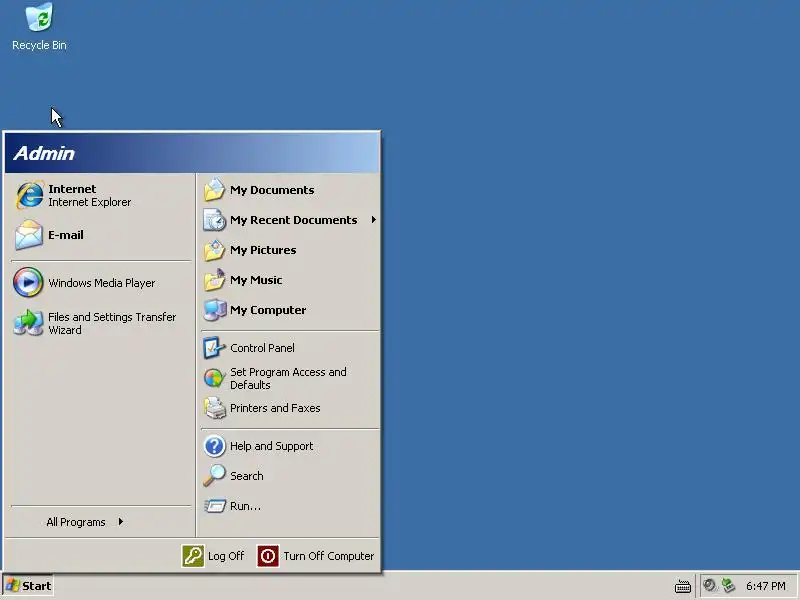The image size is (800, 600).
Task: Click the Files and Settings Transfer Wizard icon
Action: click(x=29, y=322)
